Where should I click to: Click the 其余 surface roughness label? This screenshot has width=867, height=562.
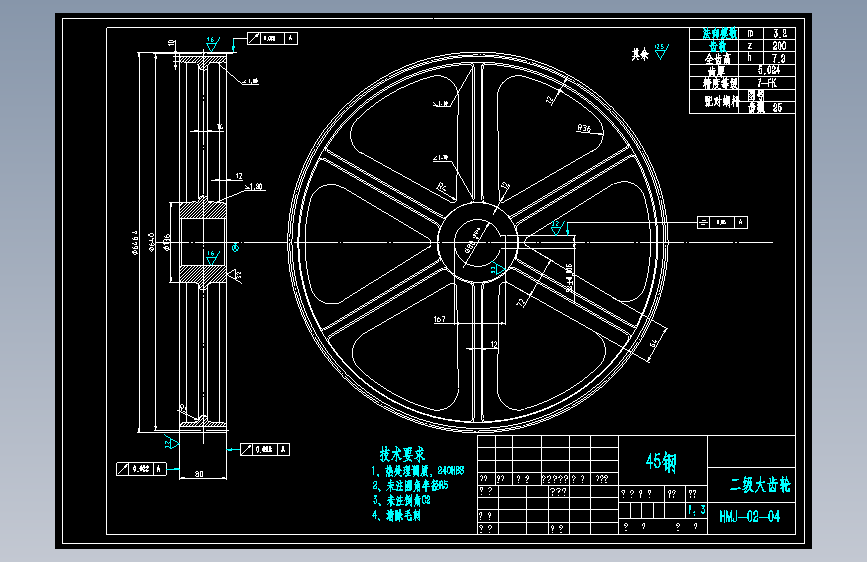point(640,54)
